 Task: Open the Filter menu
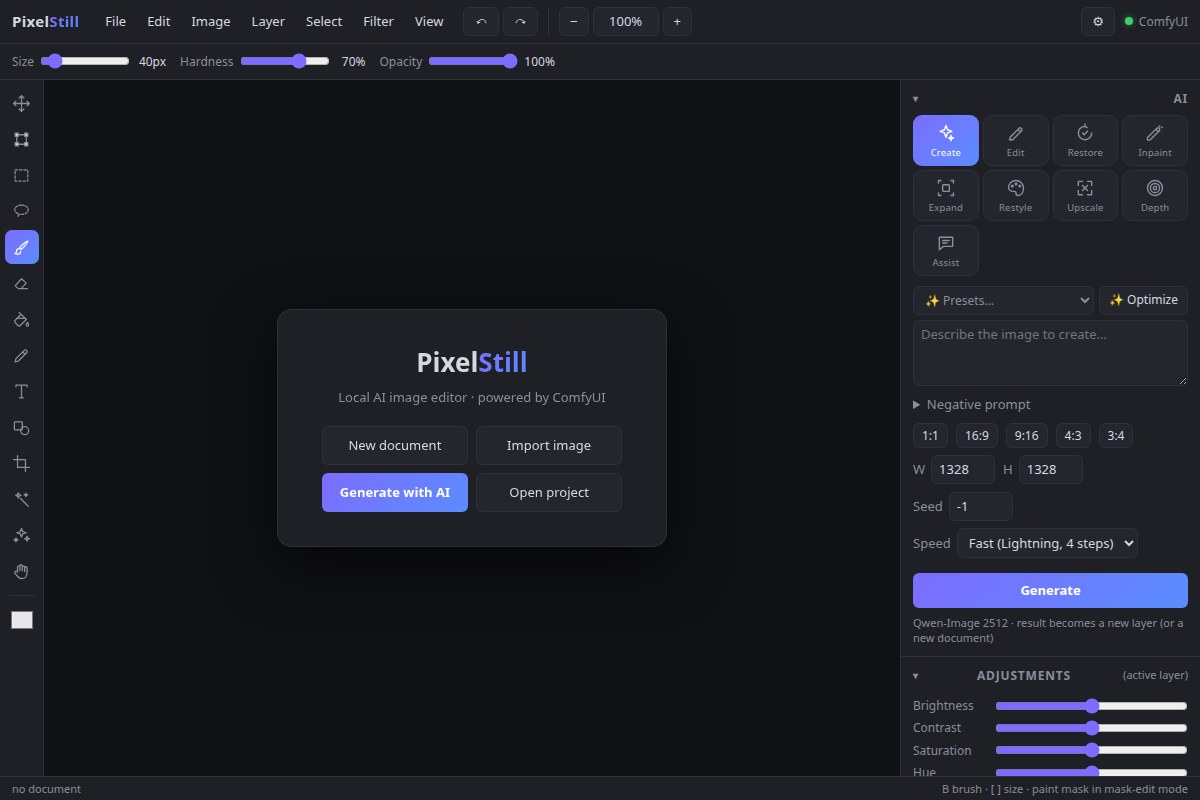coord(378,21)
